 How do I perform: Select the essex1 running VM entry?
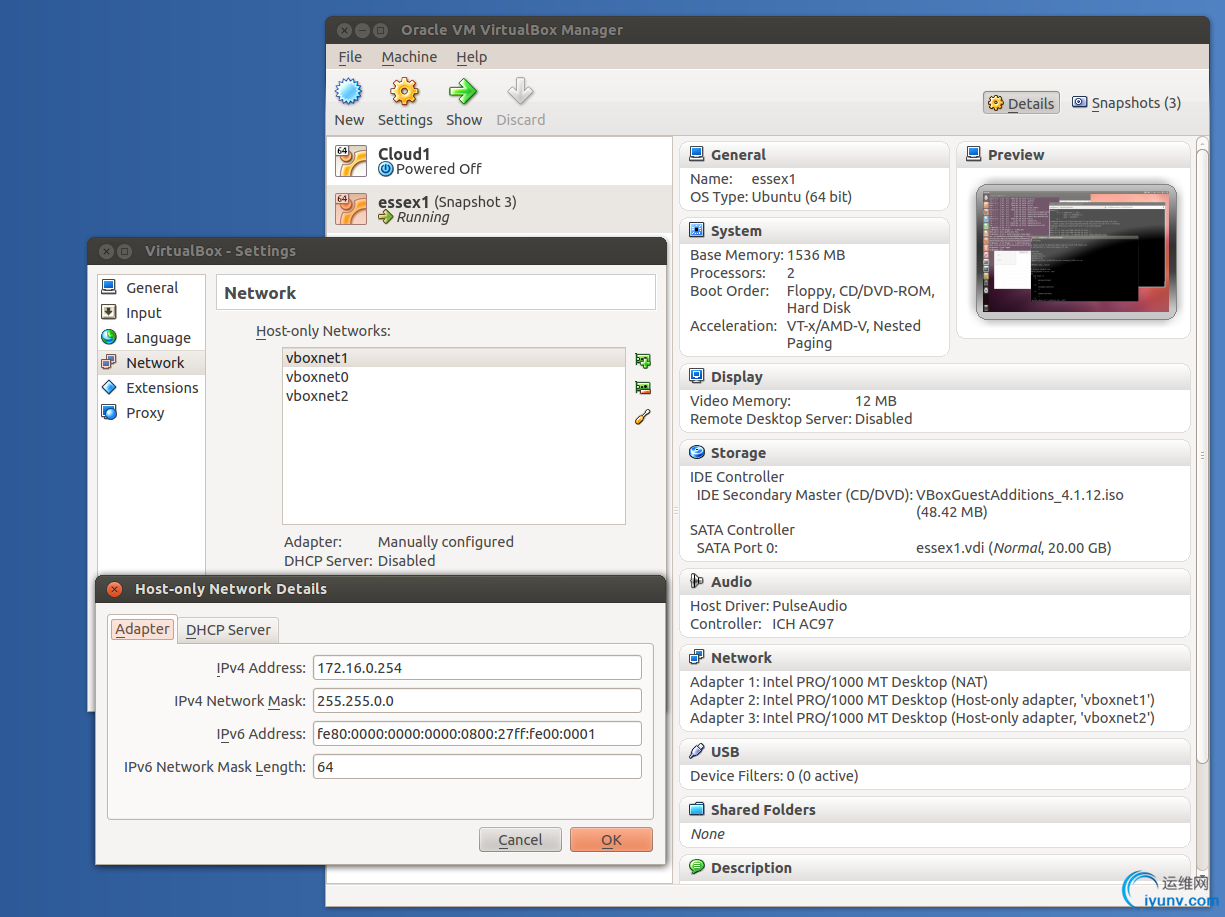(501, 209)
